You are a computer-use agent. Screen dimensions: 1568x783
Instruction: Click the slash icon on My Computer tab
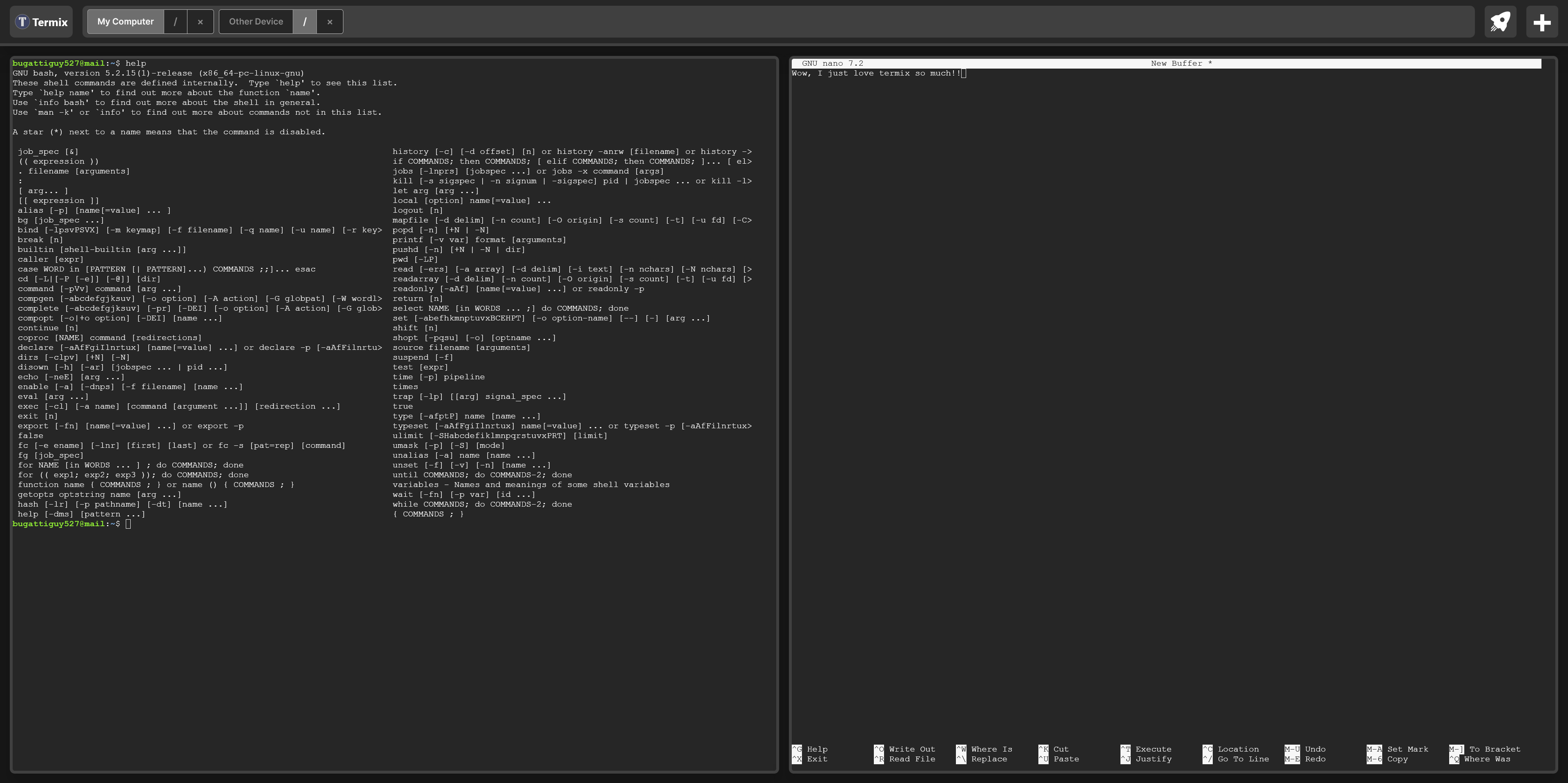pyautogui.click(x=175, y=22)
